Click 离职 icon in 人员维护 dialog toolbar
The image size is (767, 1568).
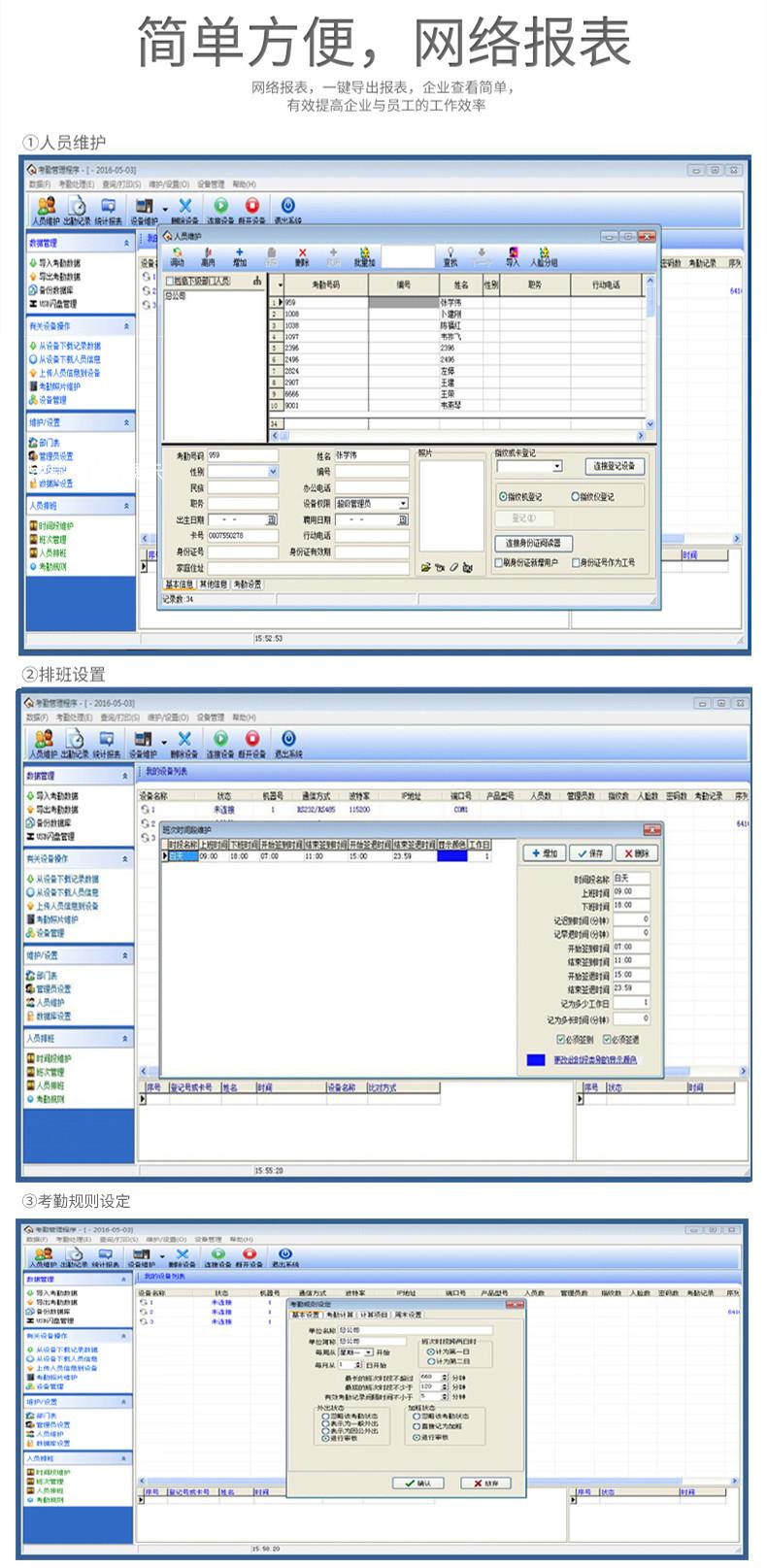(208, 253)
